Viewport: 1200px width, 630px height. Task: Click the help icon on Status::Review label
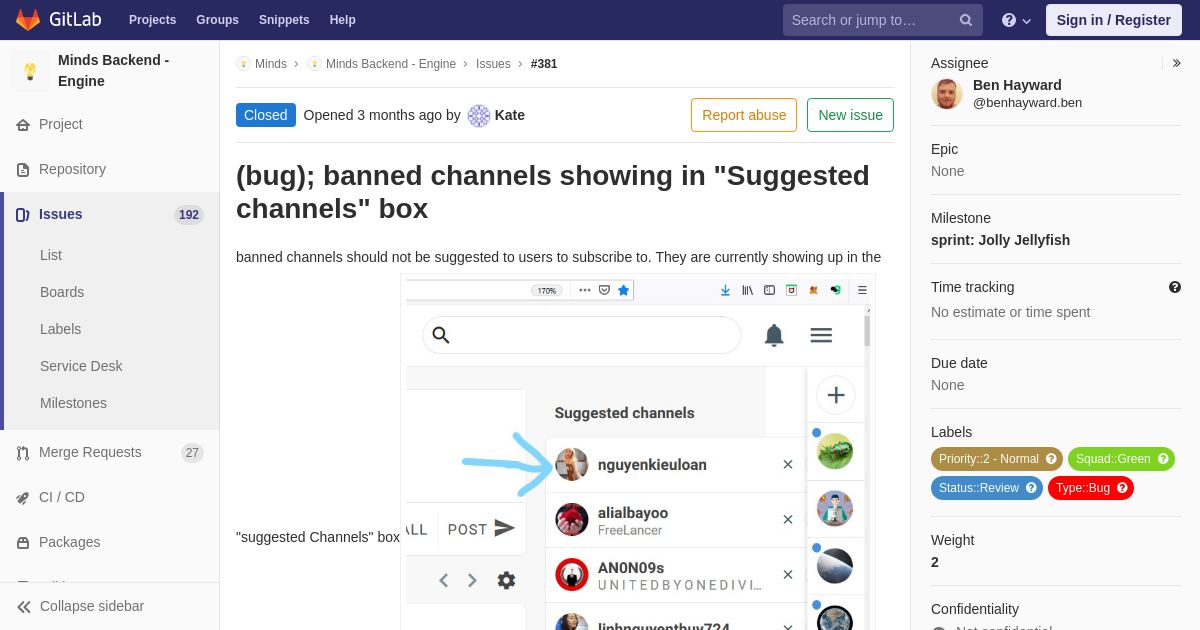[1031, 488]
